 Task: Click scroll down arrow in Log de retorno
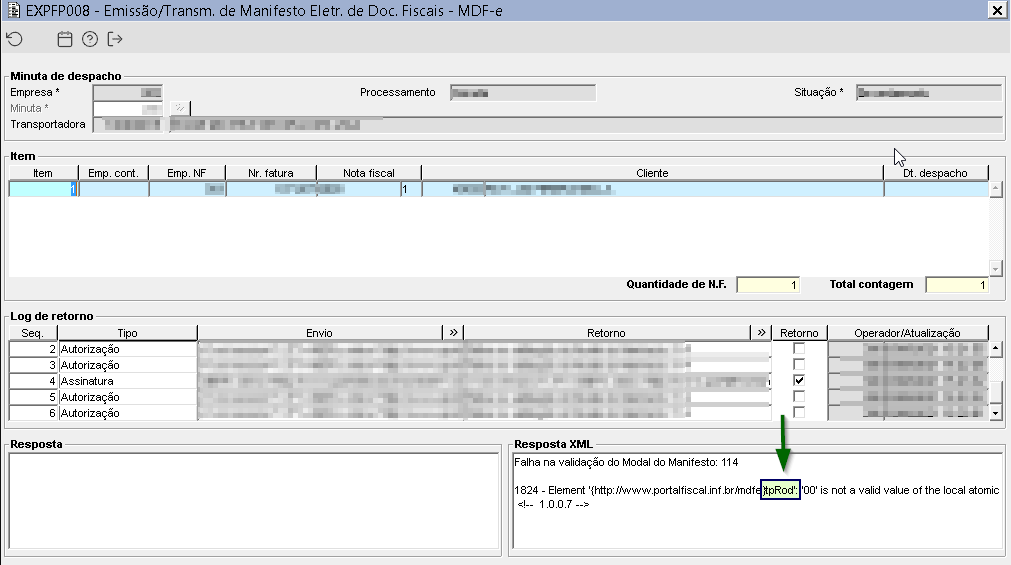(x=996, y=413)
